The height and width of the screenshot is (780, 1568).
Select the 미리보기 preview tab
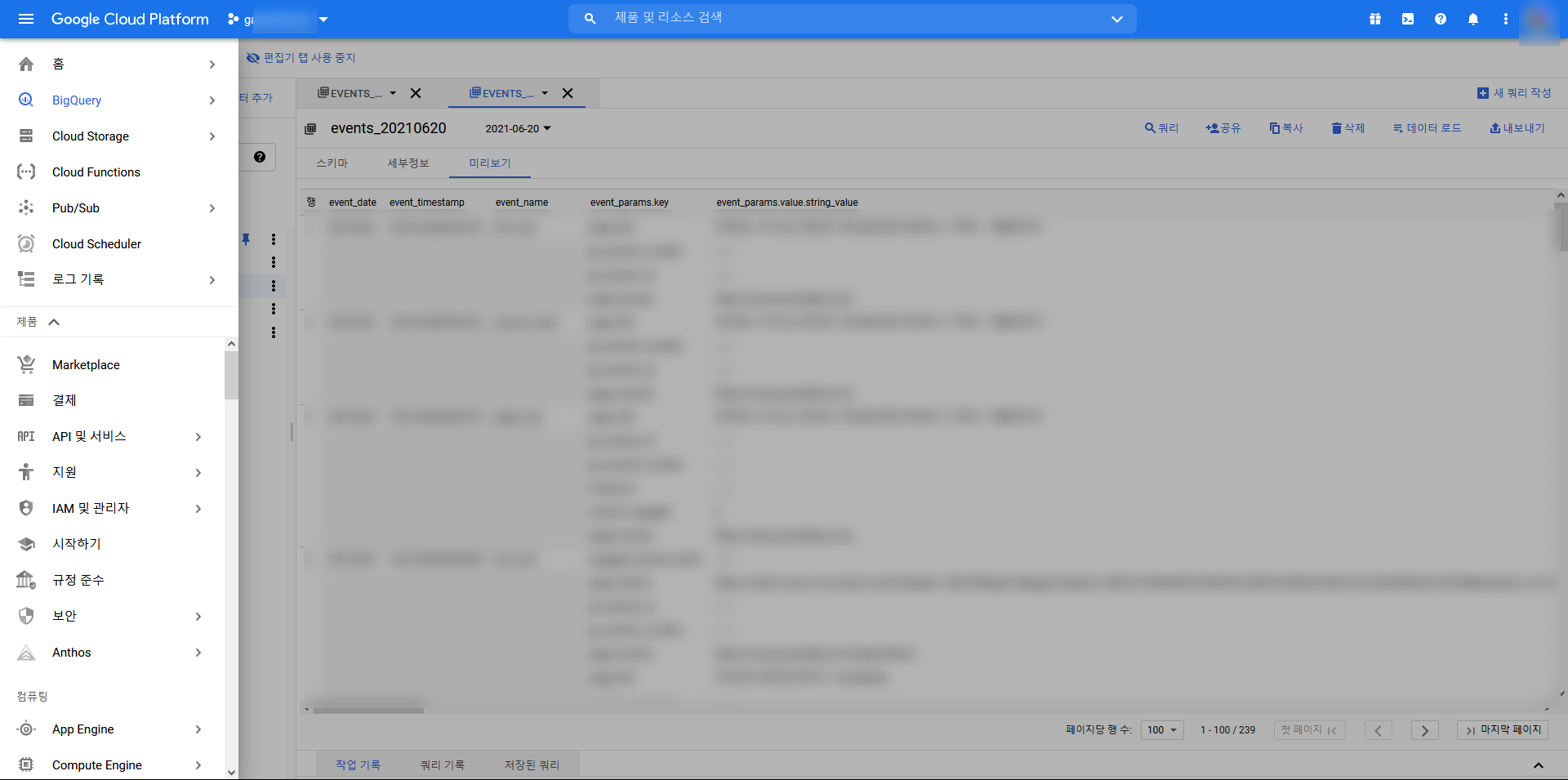click(x=490, y=163)
